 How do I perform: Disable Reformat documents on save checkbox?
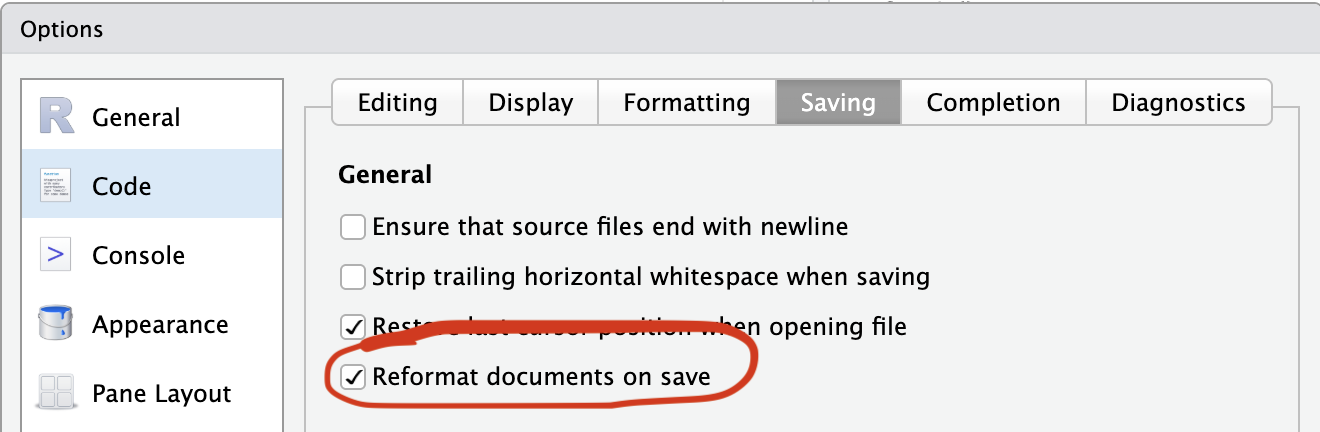(353, 377)
